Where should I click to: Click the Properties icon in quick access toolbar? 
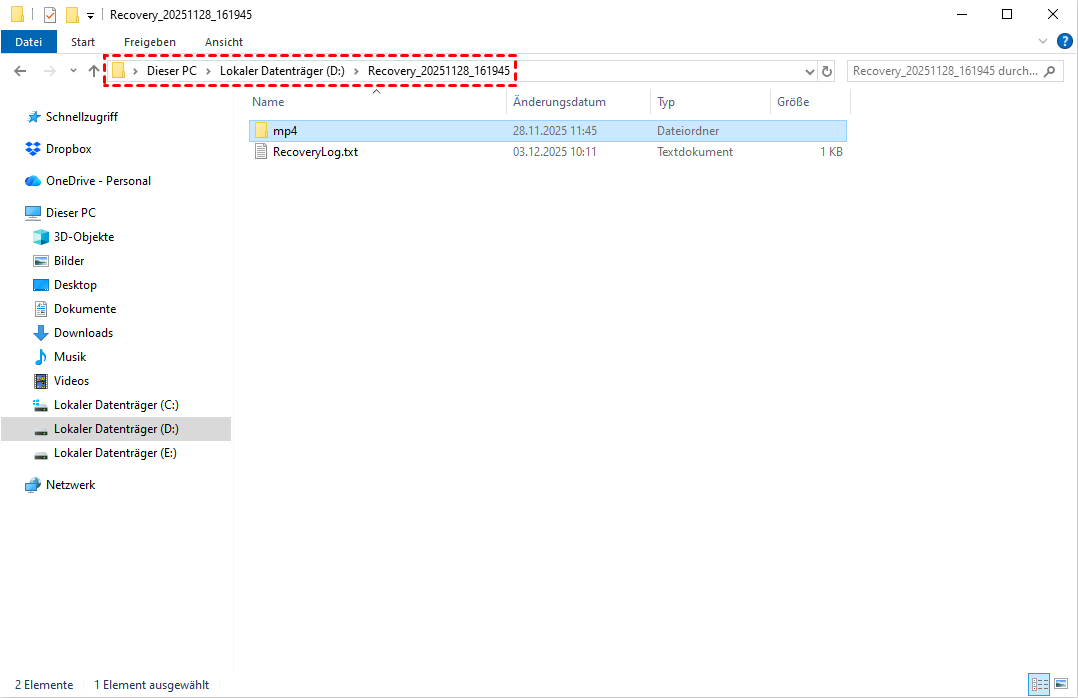(x=50, y=15)
